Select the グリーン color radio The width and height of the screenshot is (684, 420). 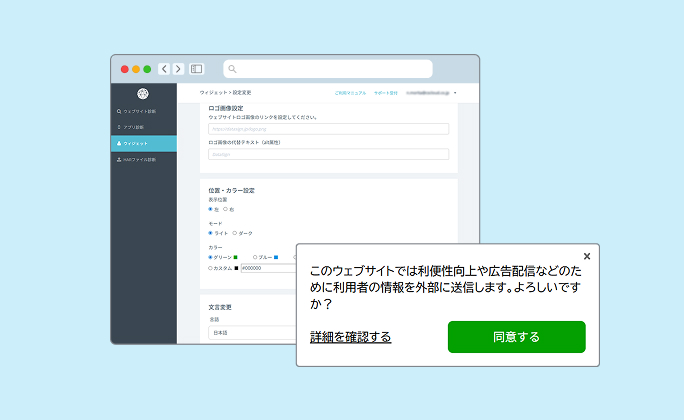point(210,257)
